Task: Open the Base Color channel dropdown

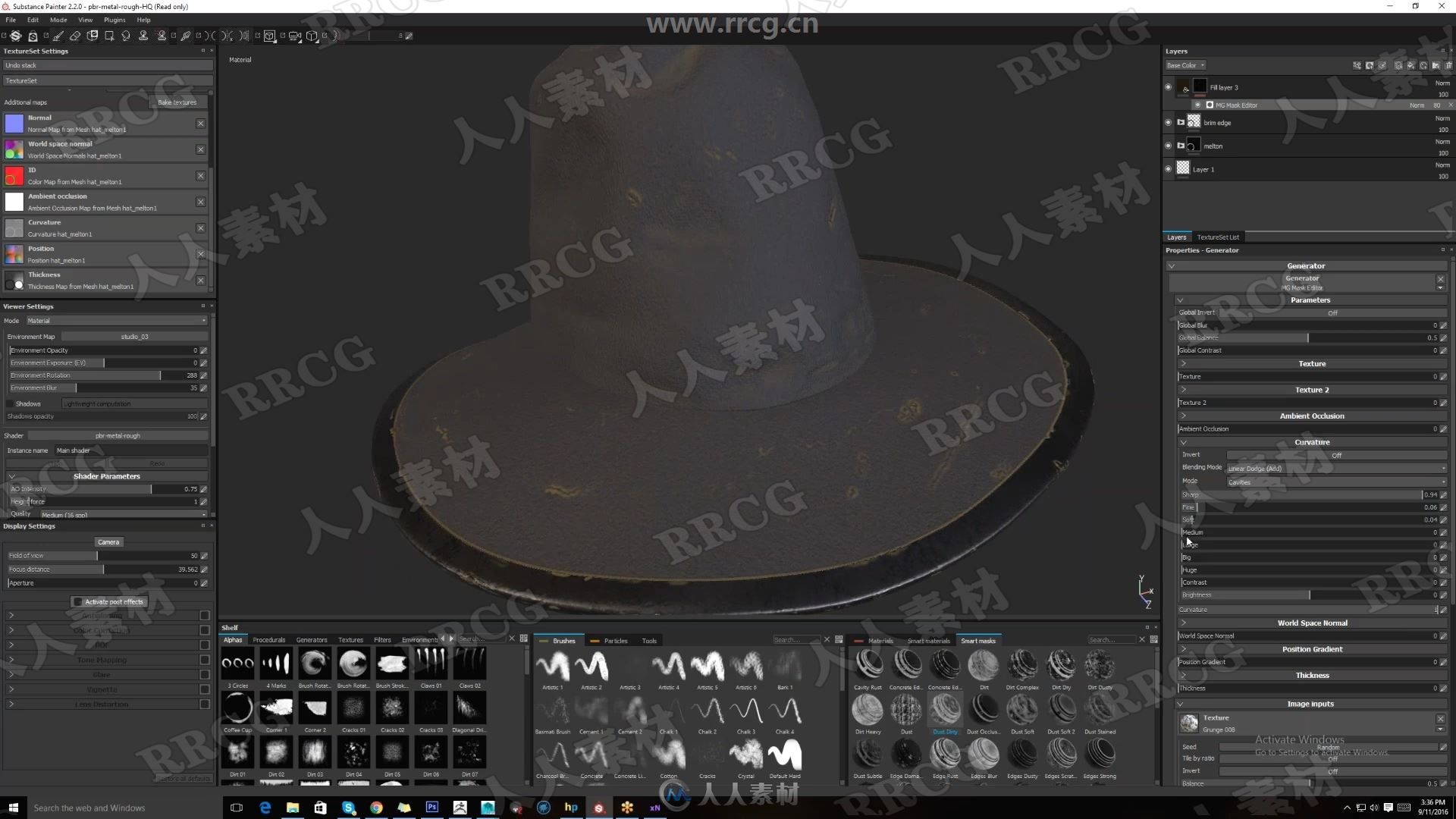Action: (1186, 65)
